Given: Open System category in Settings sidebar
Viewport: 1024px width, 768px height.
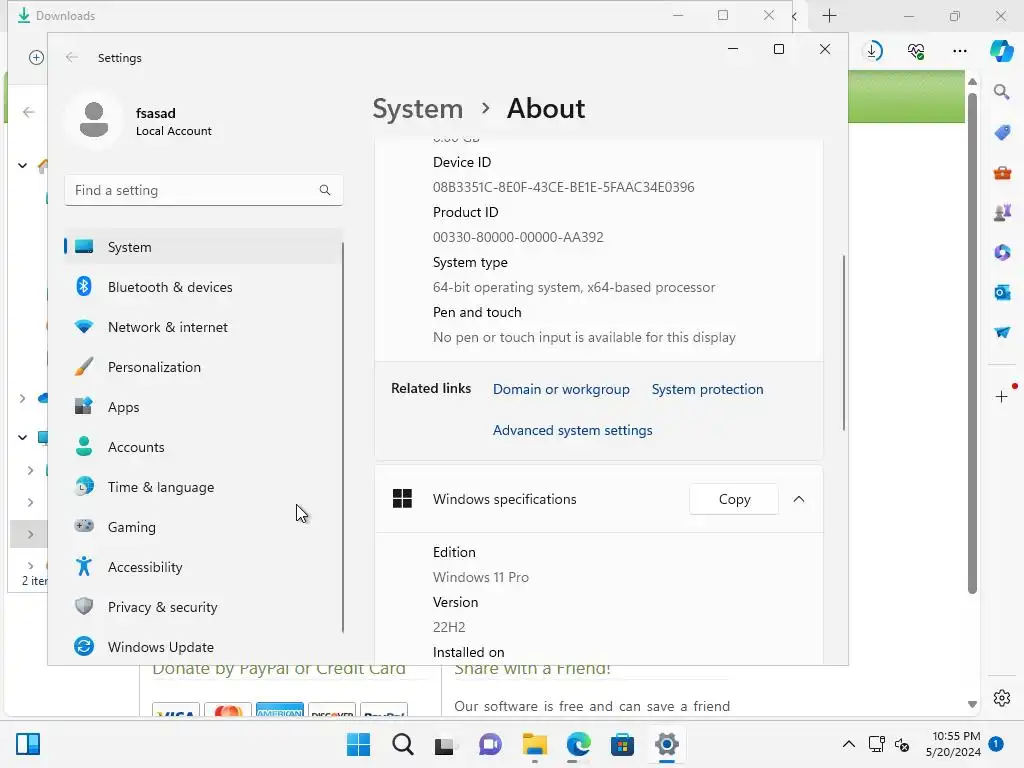Looking at the screenshot, I should point(203,247).
